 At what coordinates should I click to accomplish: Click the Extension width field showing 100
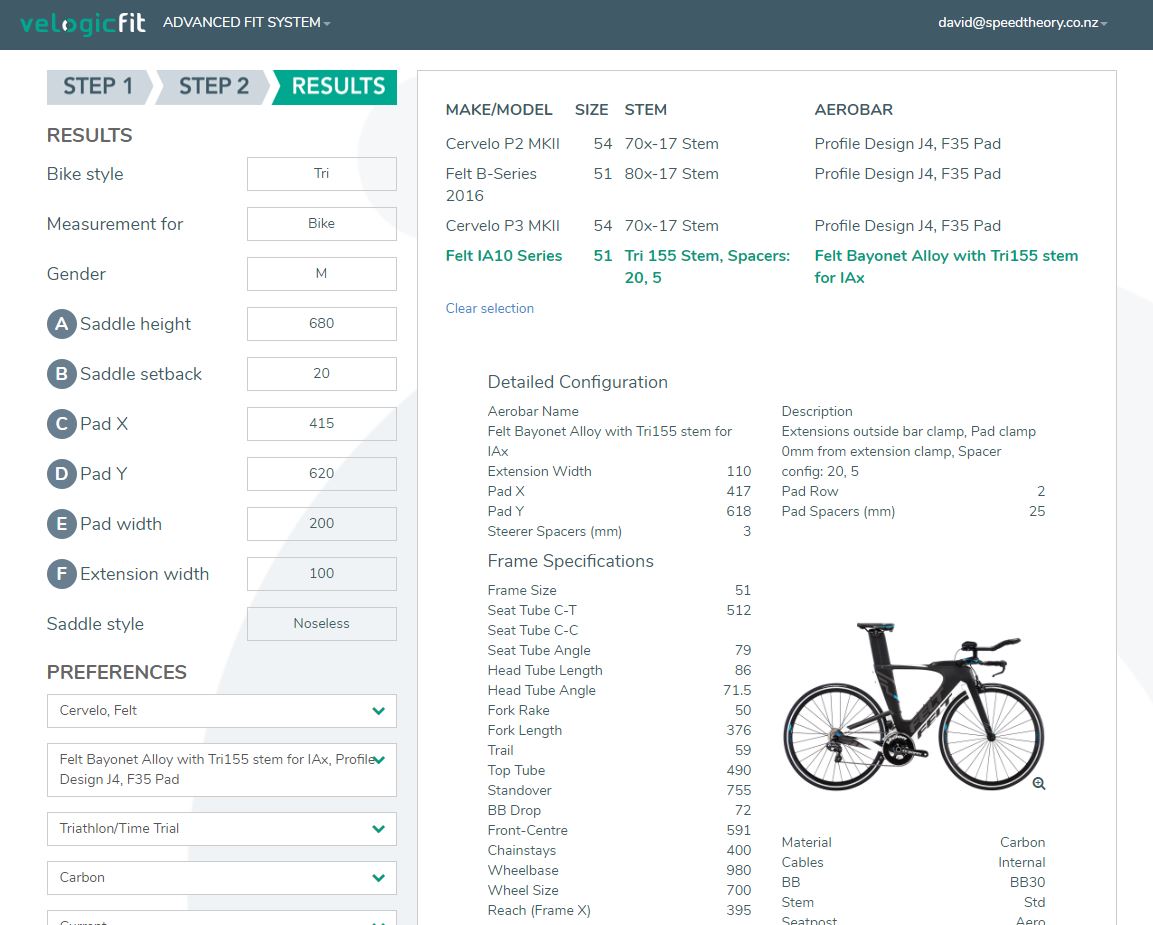321,574
